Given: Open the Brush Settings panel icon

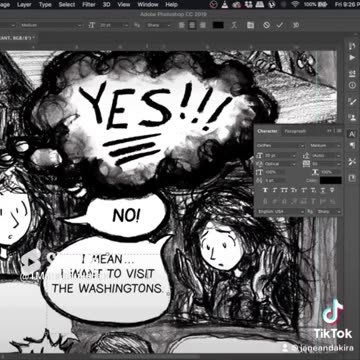Looking at the screenshot, I should pyautogui.click(x=352, y=102).
